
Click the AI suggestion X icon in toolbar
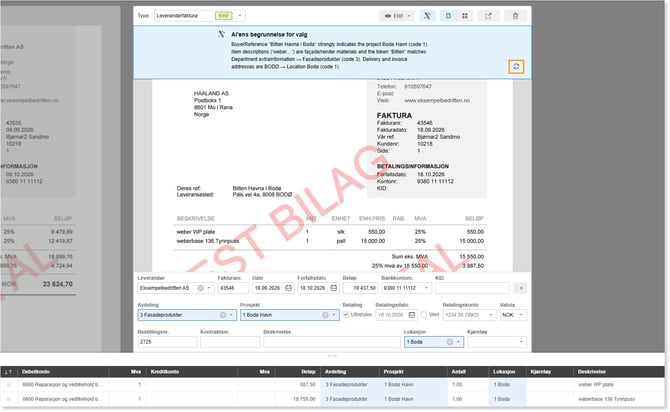[x=427, y=16]
